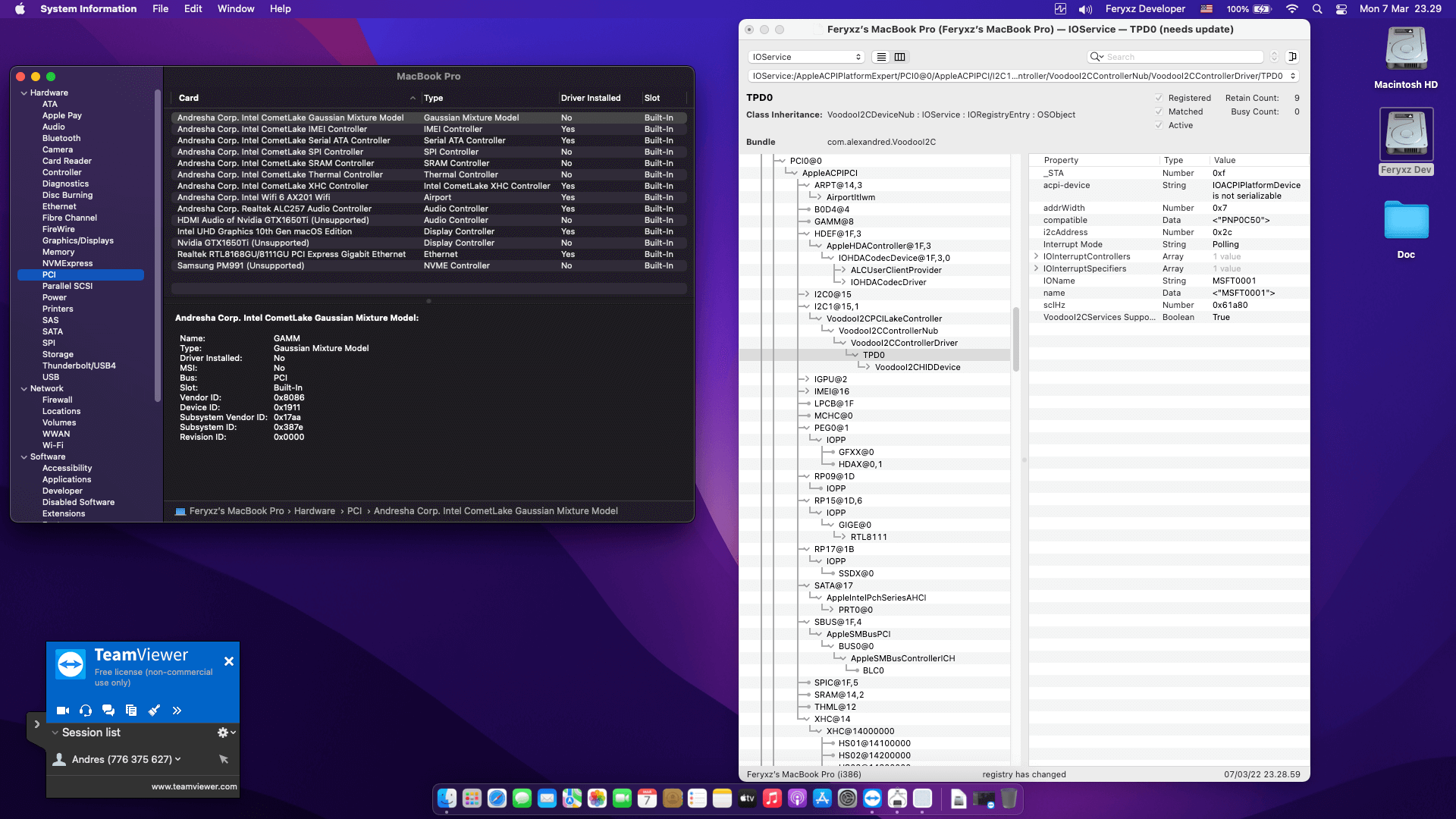Click the Feryxz Developer user menu
Screen dimensions: 1456x819
[1145, 9]
